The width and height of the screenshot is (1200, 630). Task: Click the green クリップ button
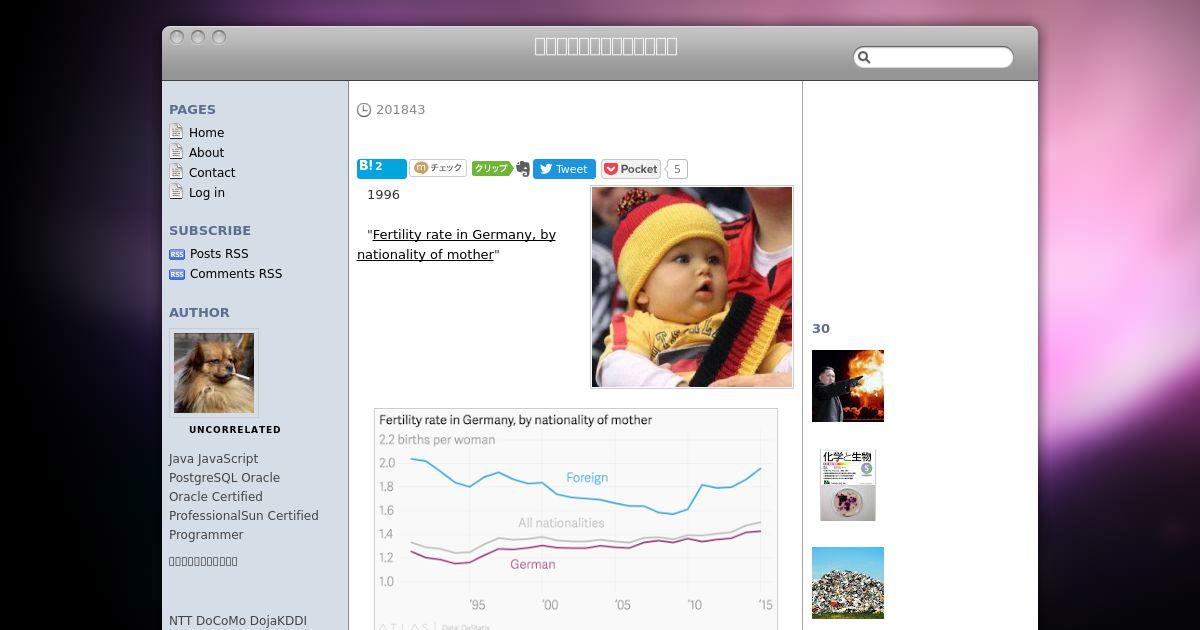pyautogui.click(x=491, y=168)
